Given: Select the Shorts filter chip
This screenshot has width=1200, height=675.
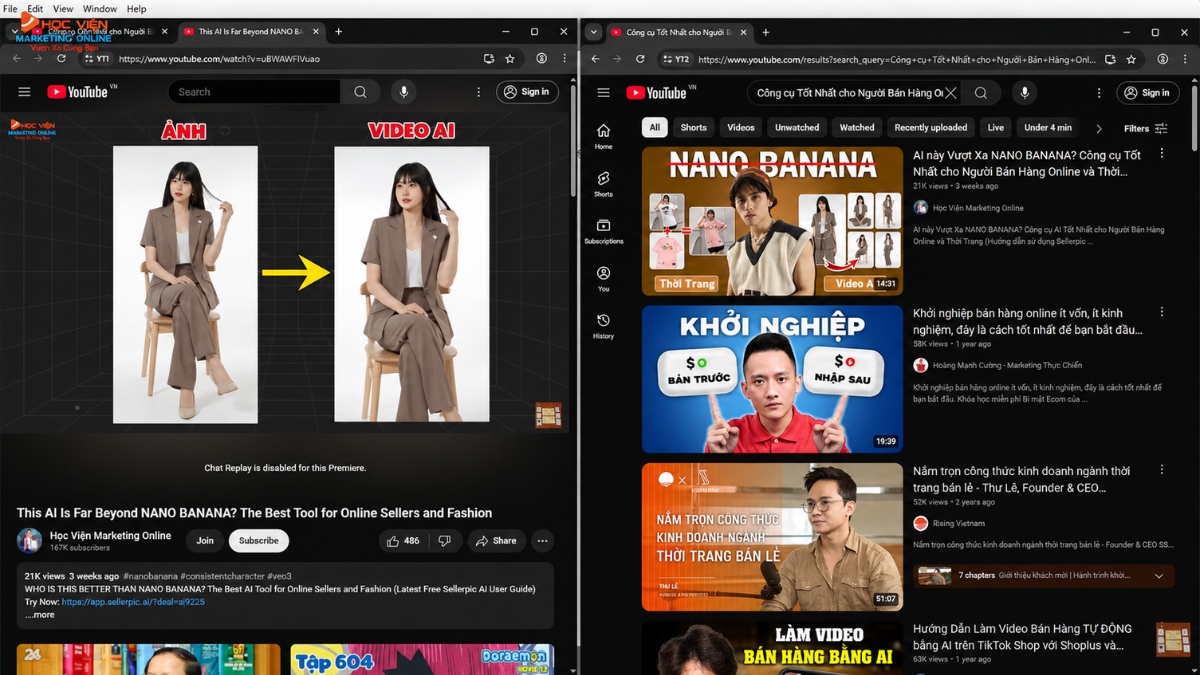Looking at the screenshot, I should pyautogui.click(x=693, y=127).
